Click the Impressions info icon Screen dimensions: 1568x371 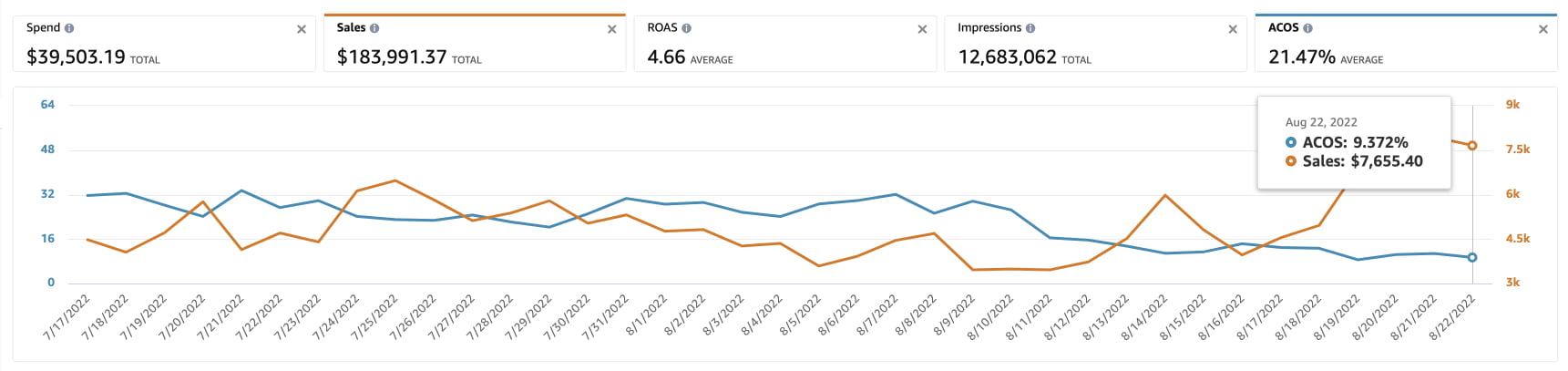coord(1030,28)
